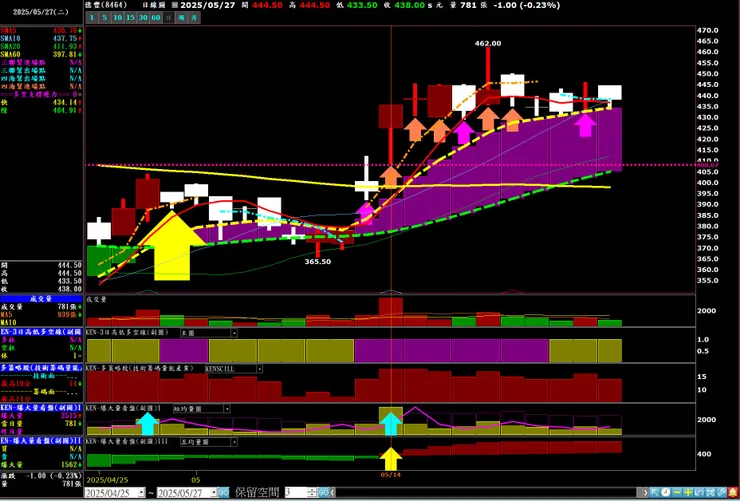Click the 05/14 date marker on time axis
The image size is (740, 501).
pyautogui.click(x=391, y=475)
